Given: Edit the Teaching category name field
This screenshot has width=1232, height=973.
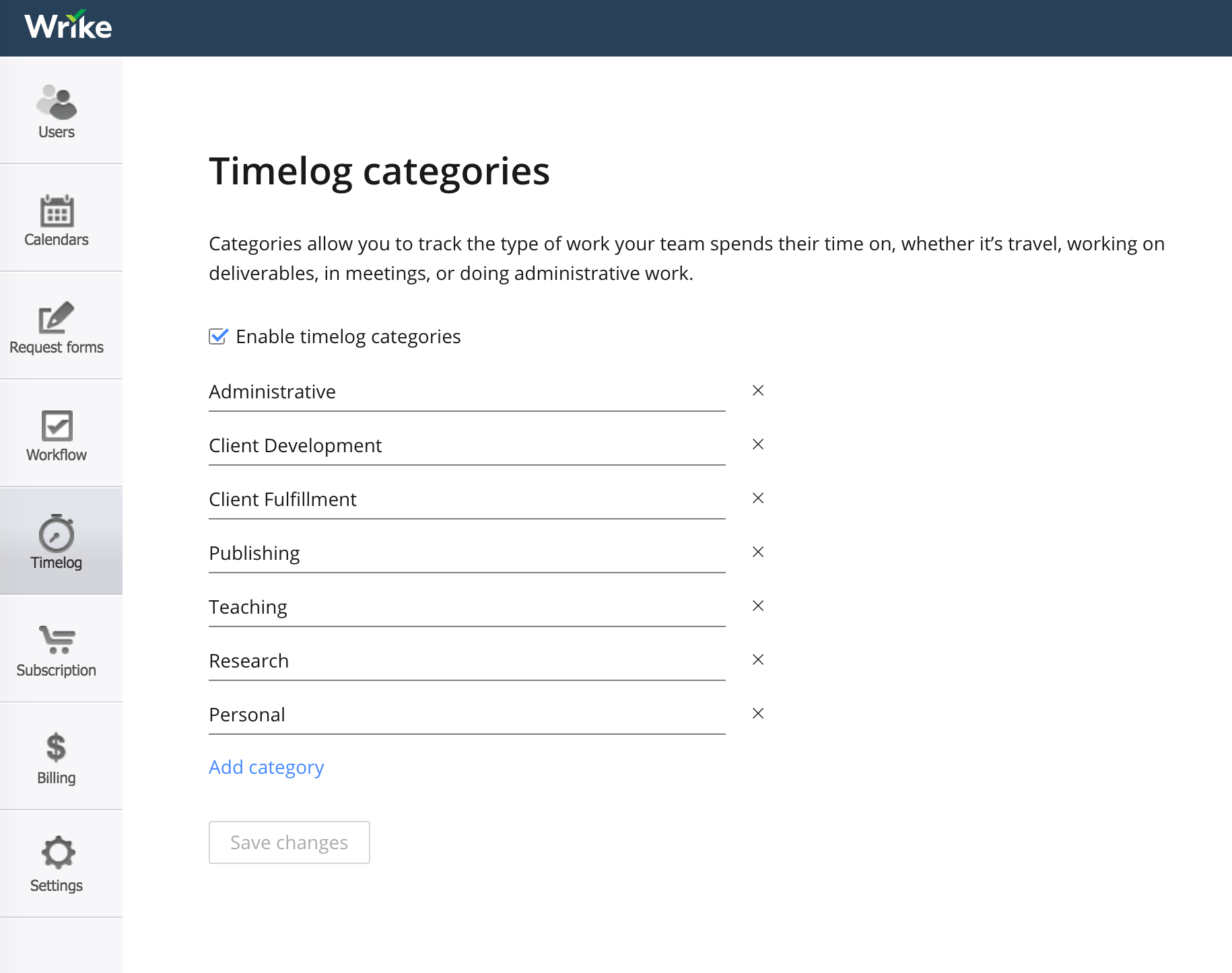Looking at the screenshot, I should (467, 607).
